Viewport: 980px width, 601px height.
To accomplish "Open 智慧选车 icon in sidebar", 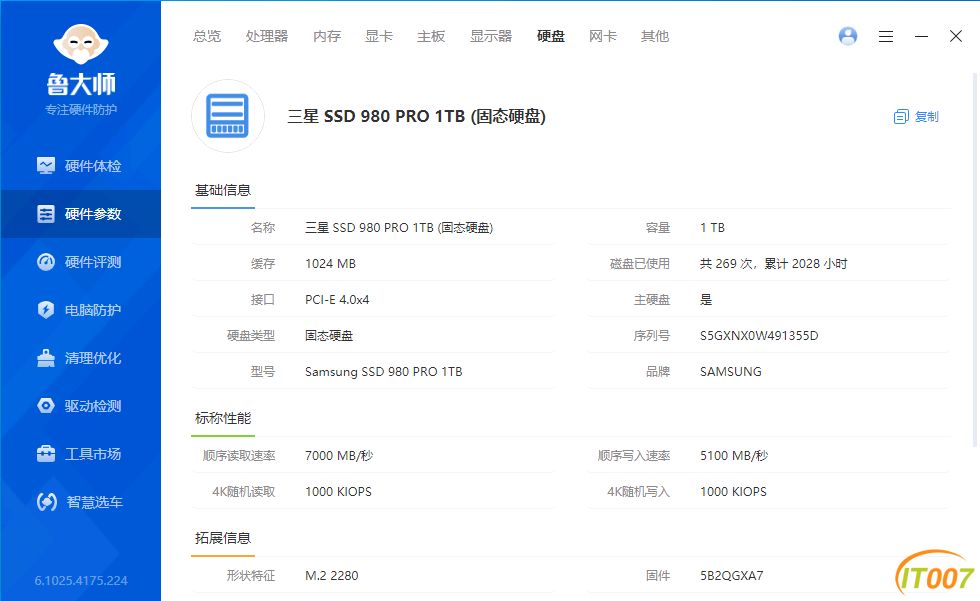I will pos(47,502).
